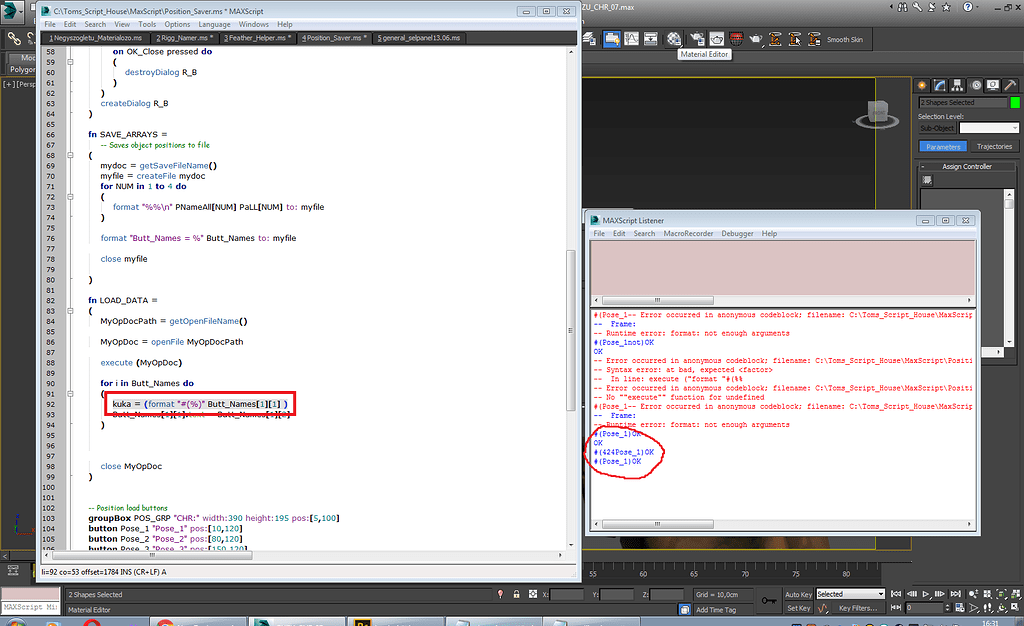Screen dimensions: 1024x626
Task: Click inside the frame number field
Action: [x=924, y=607]
